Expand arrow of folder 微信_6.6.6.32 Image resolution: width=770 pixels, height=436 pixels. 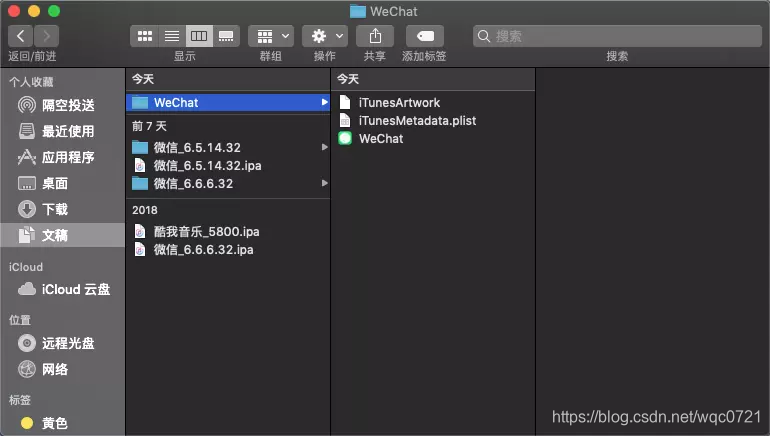324,183
